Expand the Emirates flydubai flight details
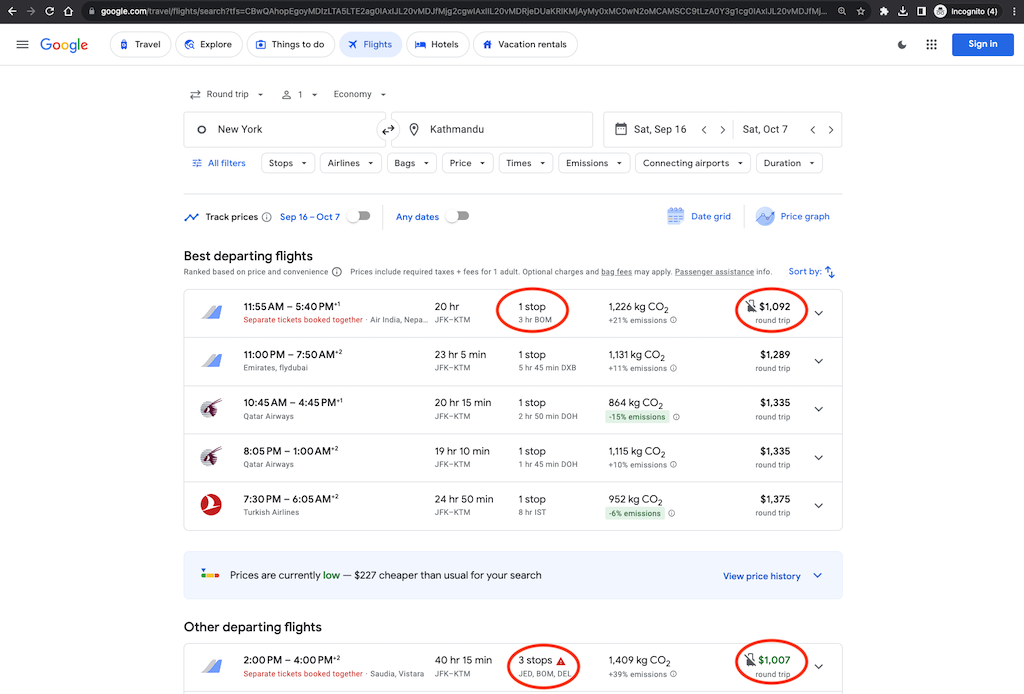Screen dimensions: 1024x694 tap(818, 361)
